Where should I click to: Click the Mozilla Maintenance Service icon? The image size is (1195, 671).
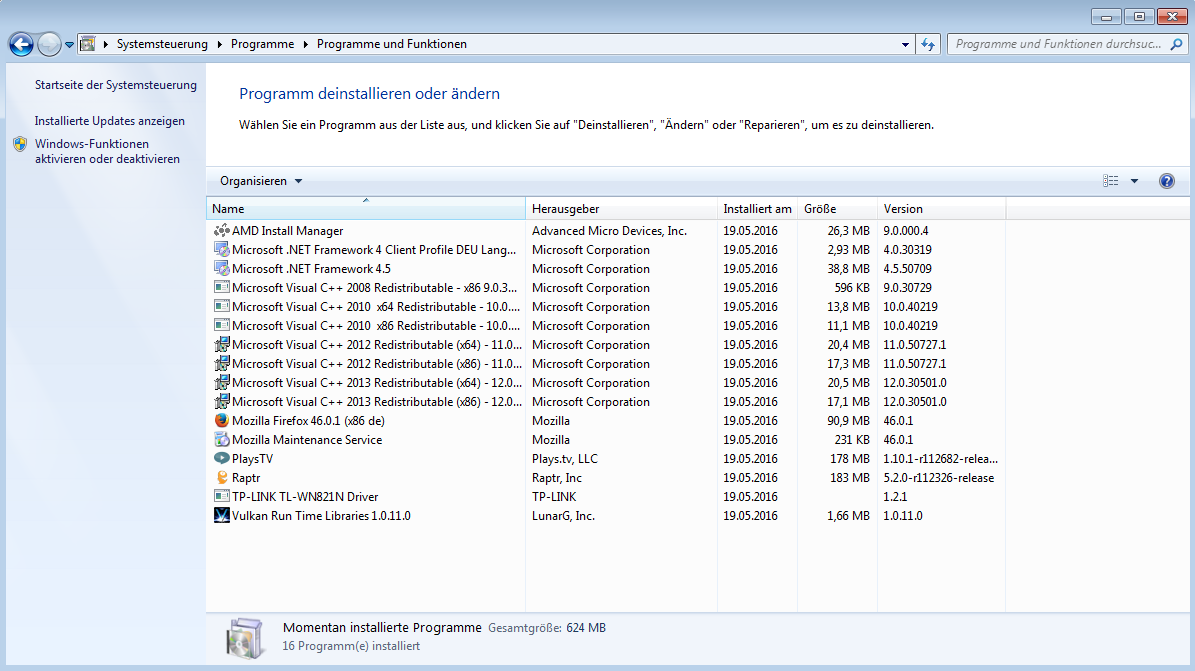(x=222, y=439)
